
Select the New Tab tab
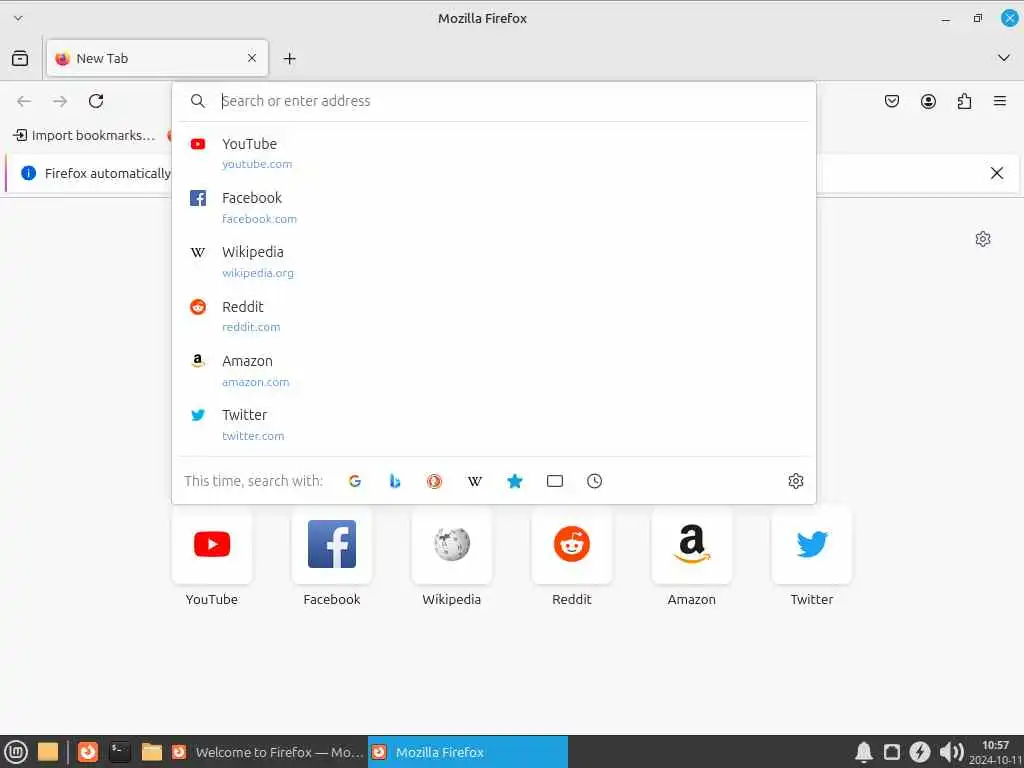coord(157,58)
